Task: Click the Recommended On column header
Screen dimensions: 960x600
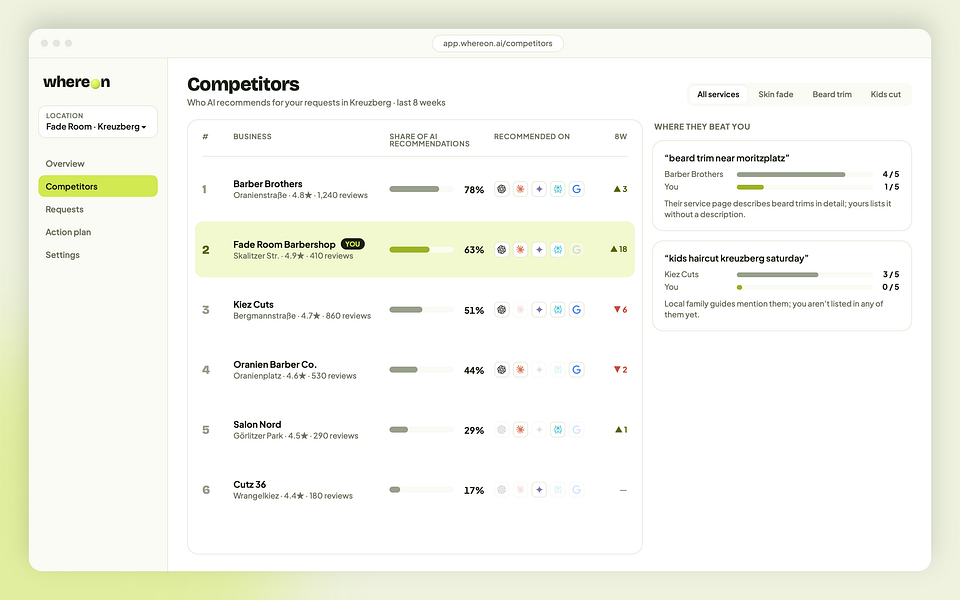Action: click(x=531, y=137)
